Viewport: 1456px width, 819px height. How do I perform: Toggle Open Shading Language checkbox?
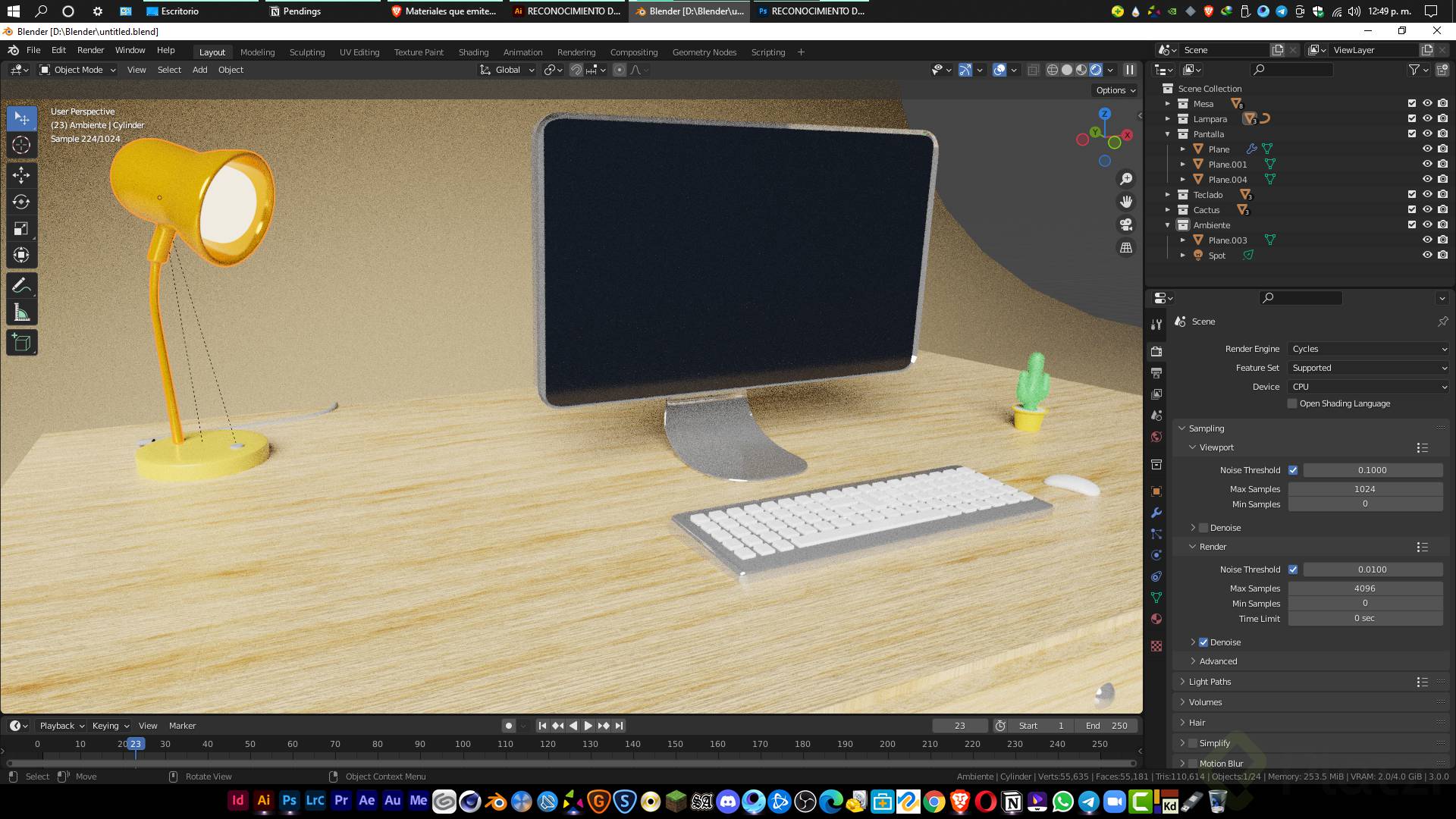1292,403
